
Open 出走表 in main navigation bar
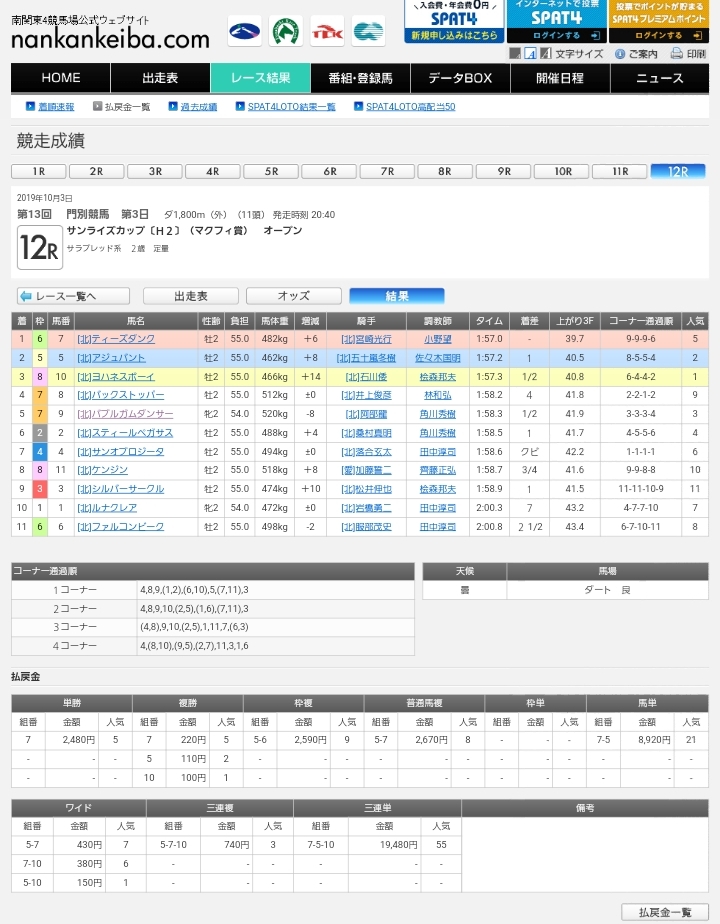point(160,78)
